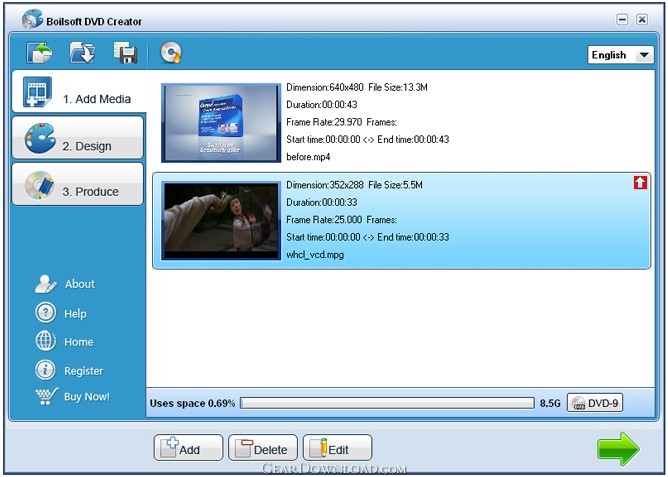This screenshot has height=477, width=668.
Task: Close the Boilsoft DVD Creator window
Action: pos(642,20)
